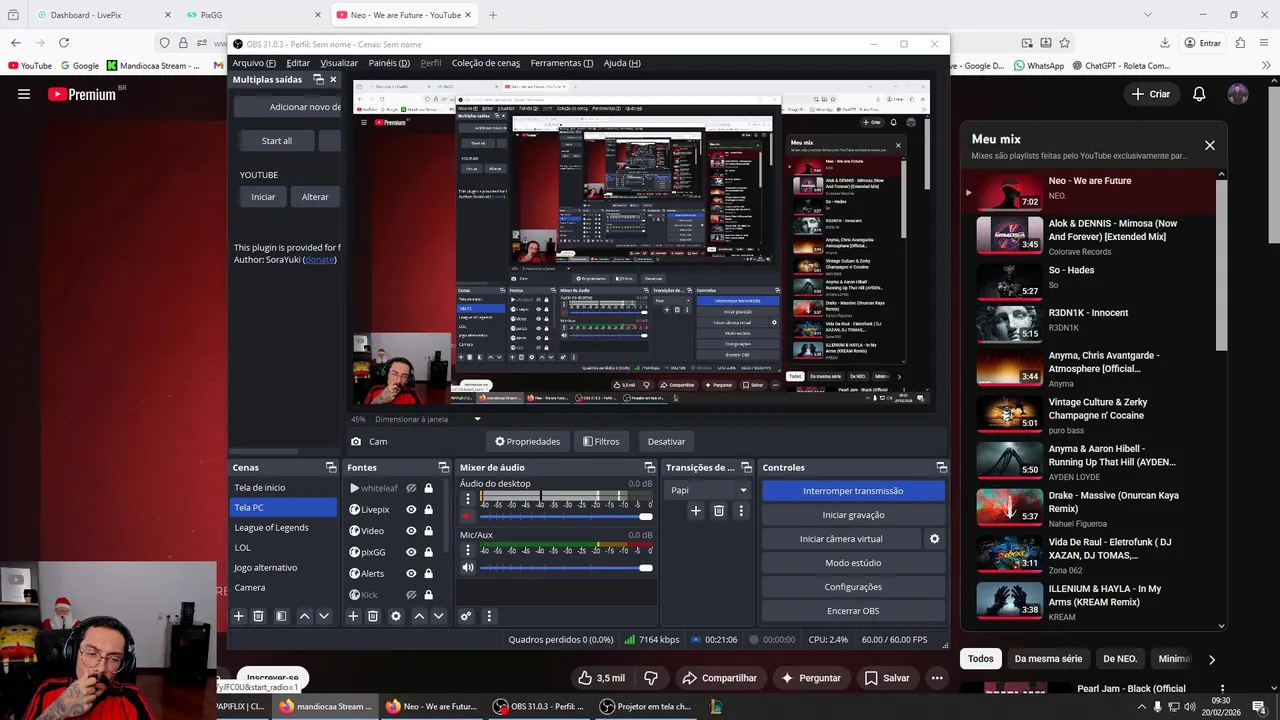This screenshot has height=720, width=1280.
Task: Remove selected source using Fontes trash icon
Action: click(373, 616)
